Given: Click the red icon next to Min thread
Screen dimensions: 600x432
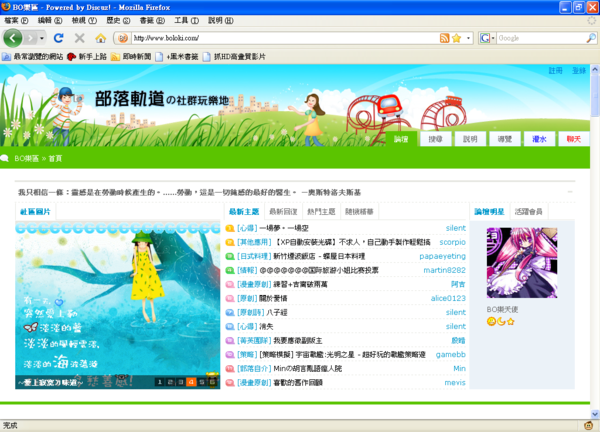Looking at the screenshot, I should [230, 368].
